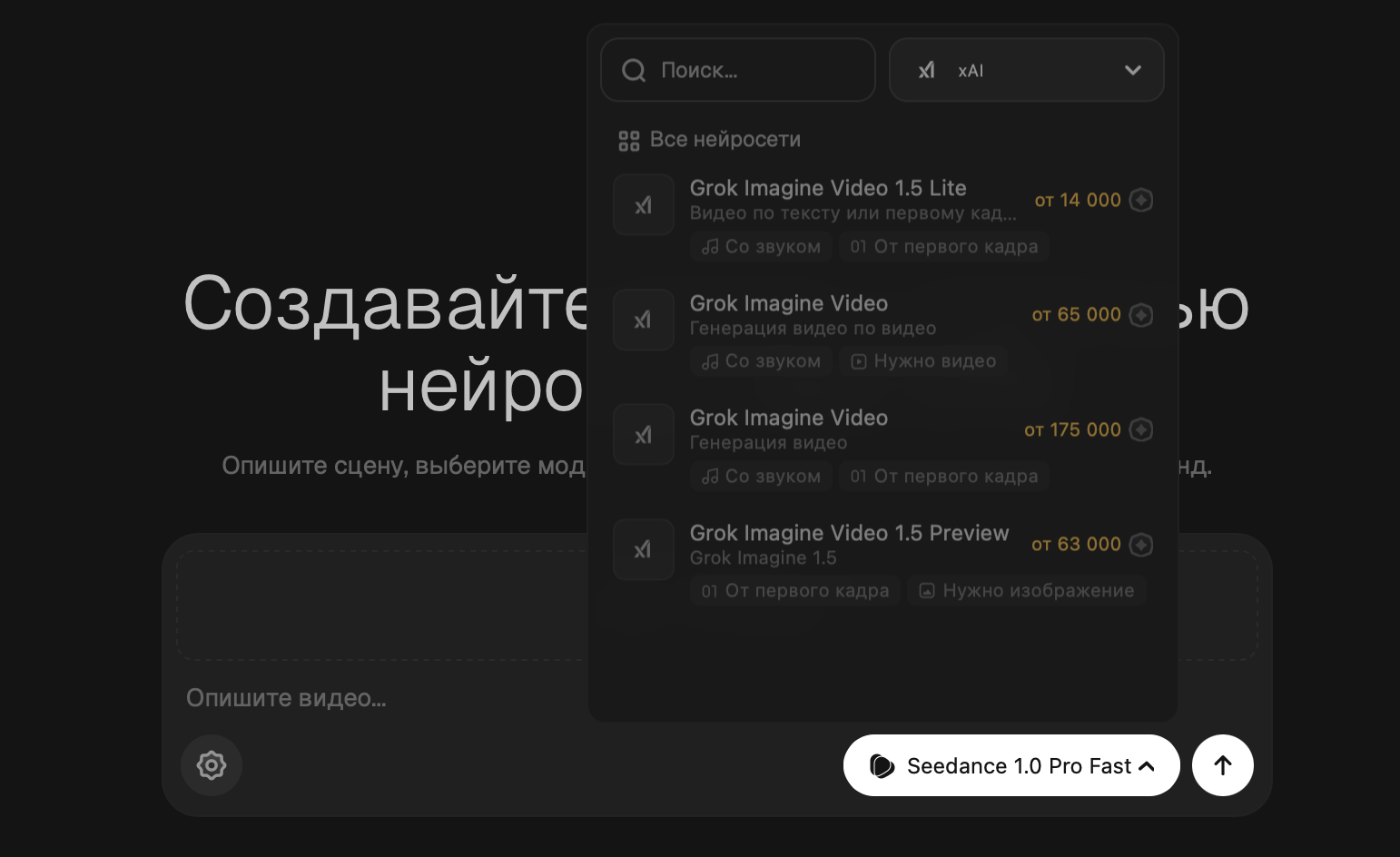The height and width of the screenshot is (857, 1400).
Task: Open generation settings gear button
Action: [212, 765]
